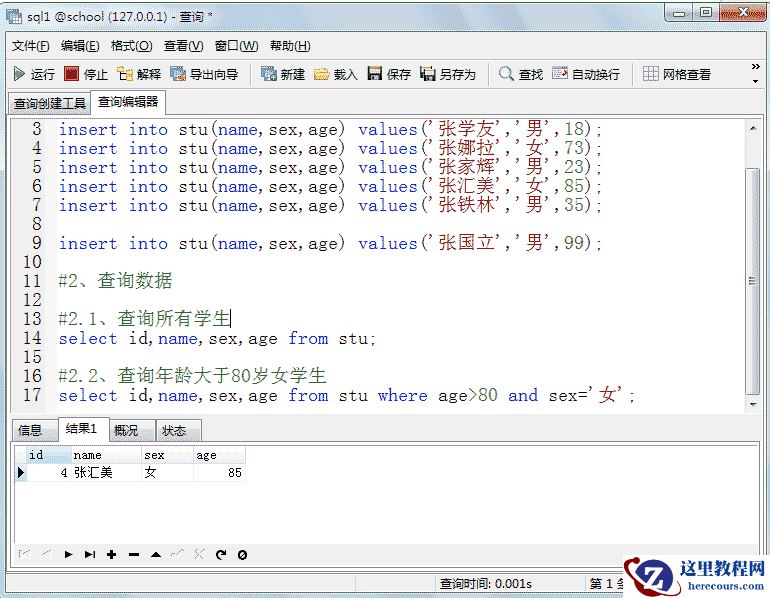Add a new record with plus button
The height and width of the screenshot is (598, 770).
111,554
